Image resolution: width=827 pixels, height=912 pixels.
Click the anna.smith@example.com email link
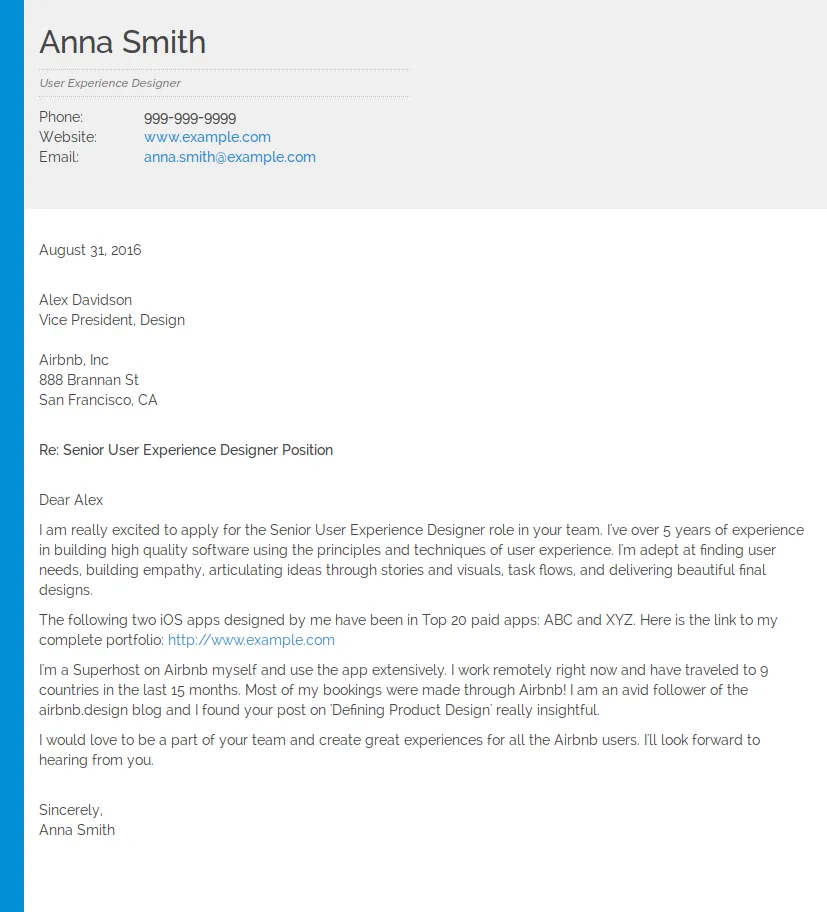click(x=229, y=157)
